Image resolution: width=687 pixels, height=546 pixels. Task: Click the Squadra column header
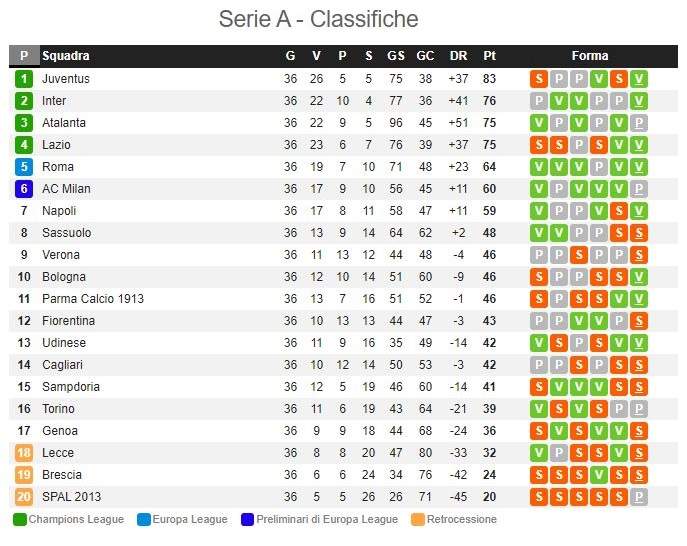click(x=66, y=56)
